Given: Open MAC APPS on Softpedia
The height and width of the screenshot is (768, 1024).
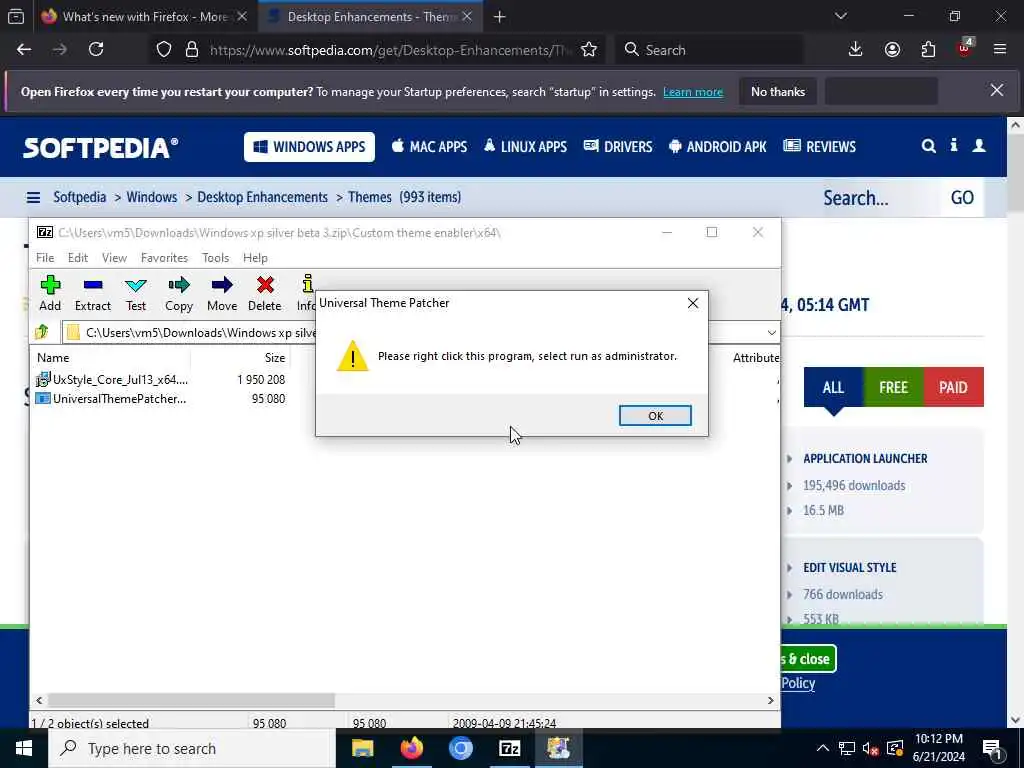Looking at the screenshot, I should click(x=429, y=147).
